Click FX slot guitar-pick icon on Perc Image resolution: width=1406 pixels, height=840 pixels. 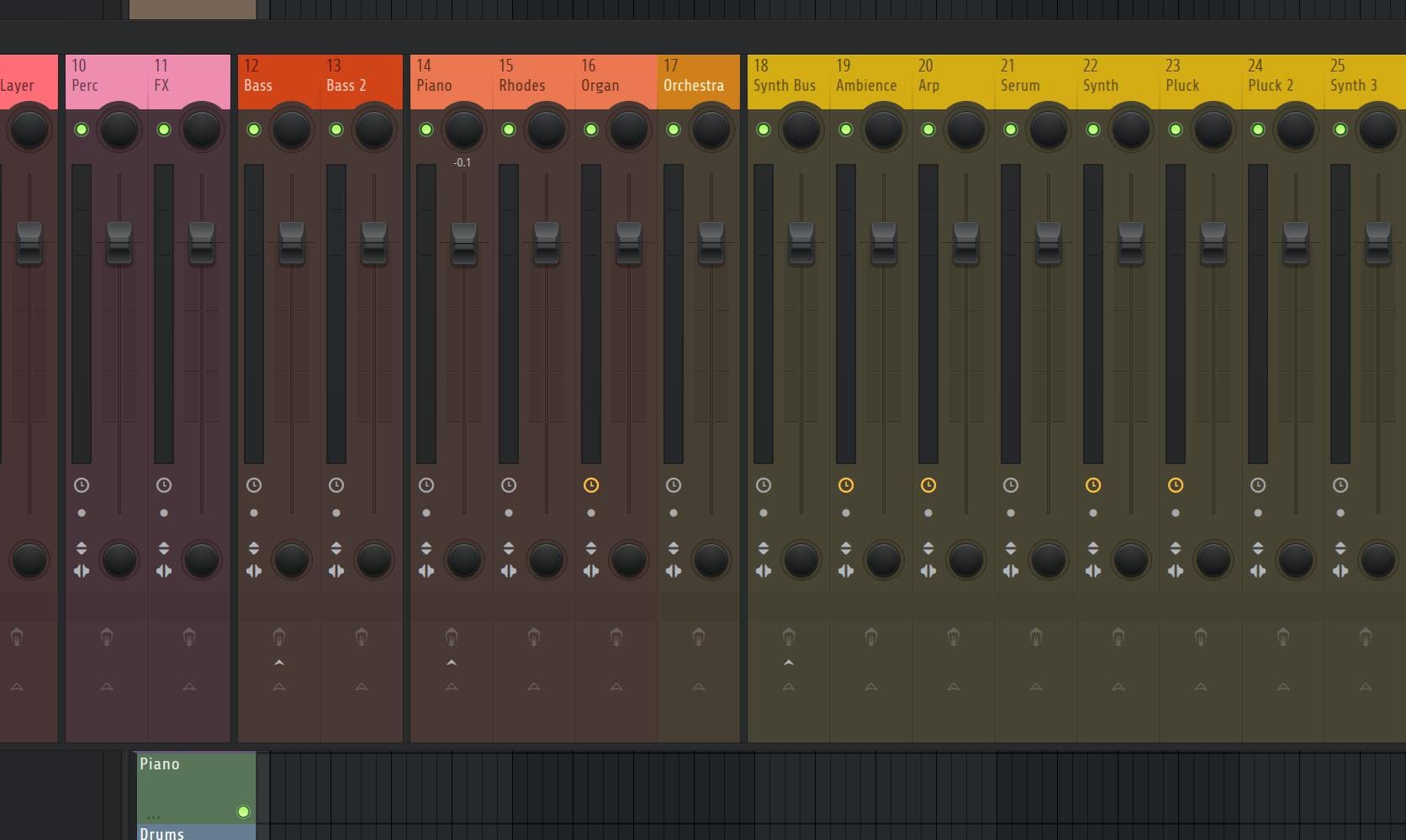107,637
